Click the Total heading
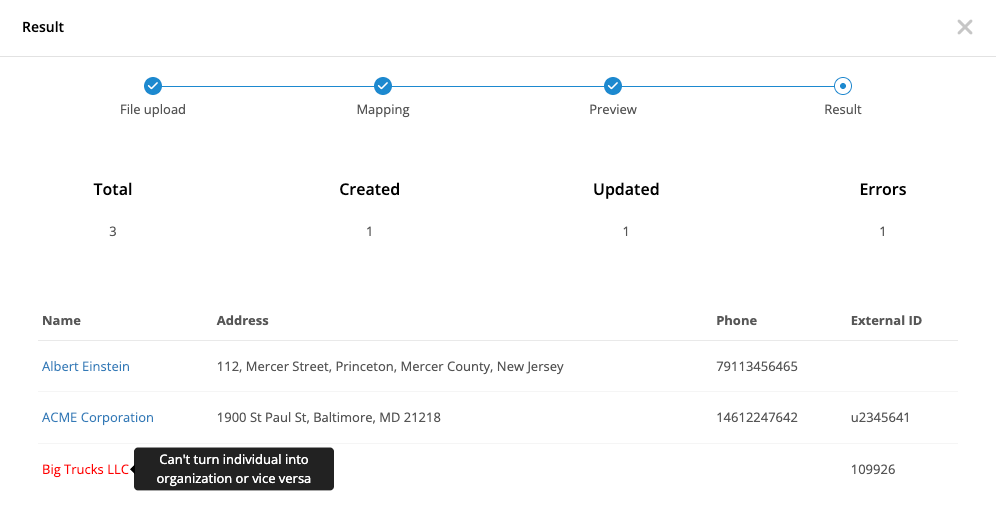 112,189
